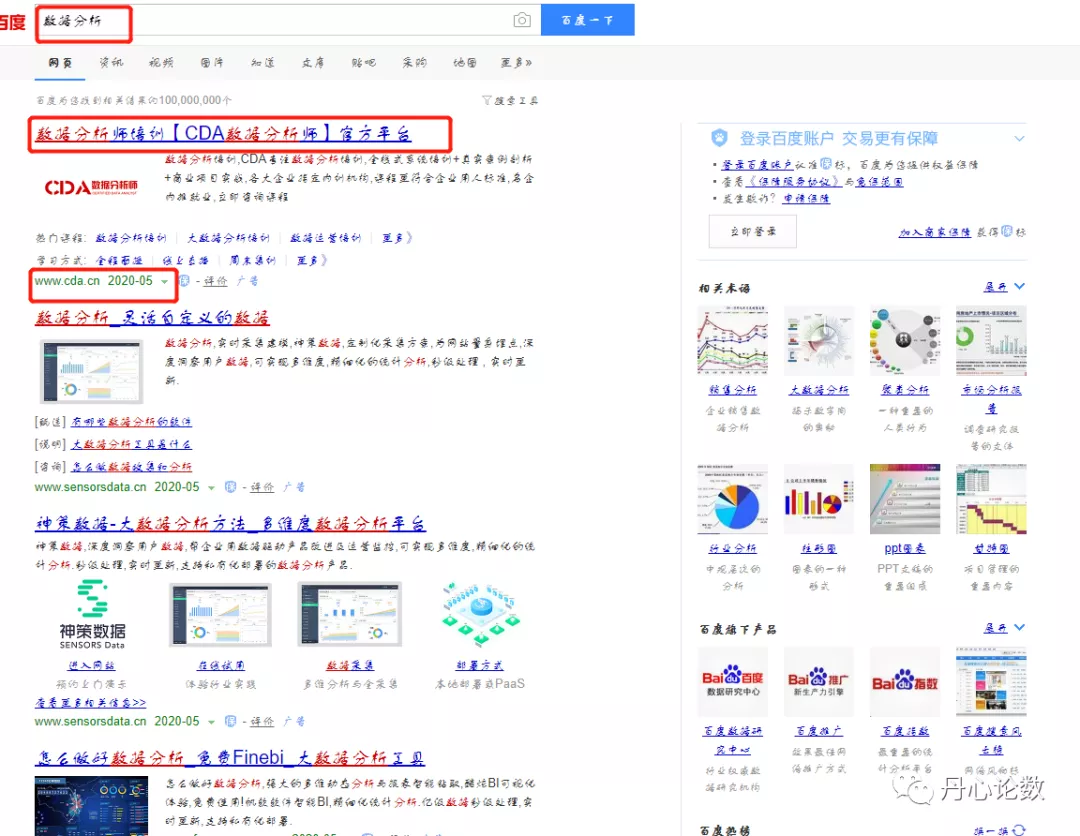Click the 百度推广 product link

coord(818,731)
